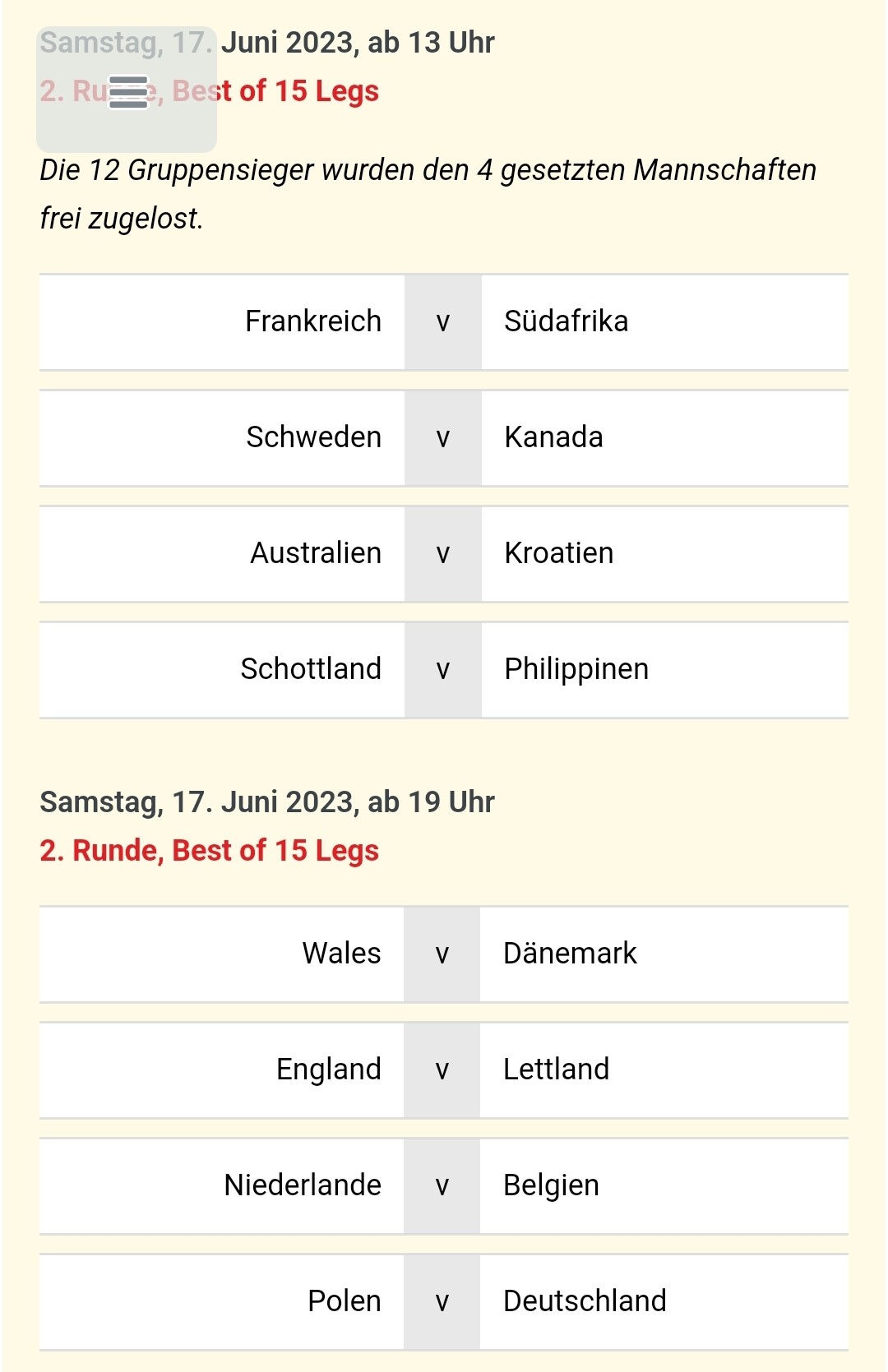Click the 'v' between Wales and Dänemark
Image resolution: width=888 pixels, height=1372 pixels.
pos(442,954)
